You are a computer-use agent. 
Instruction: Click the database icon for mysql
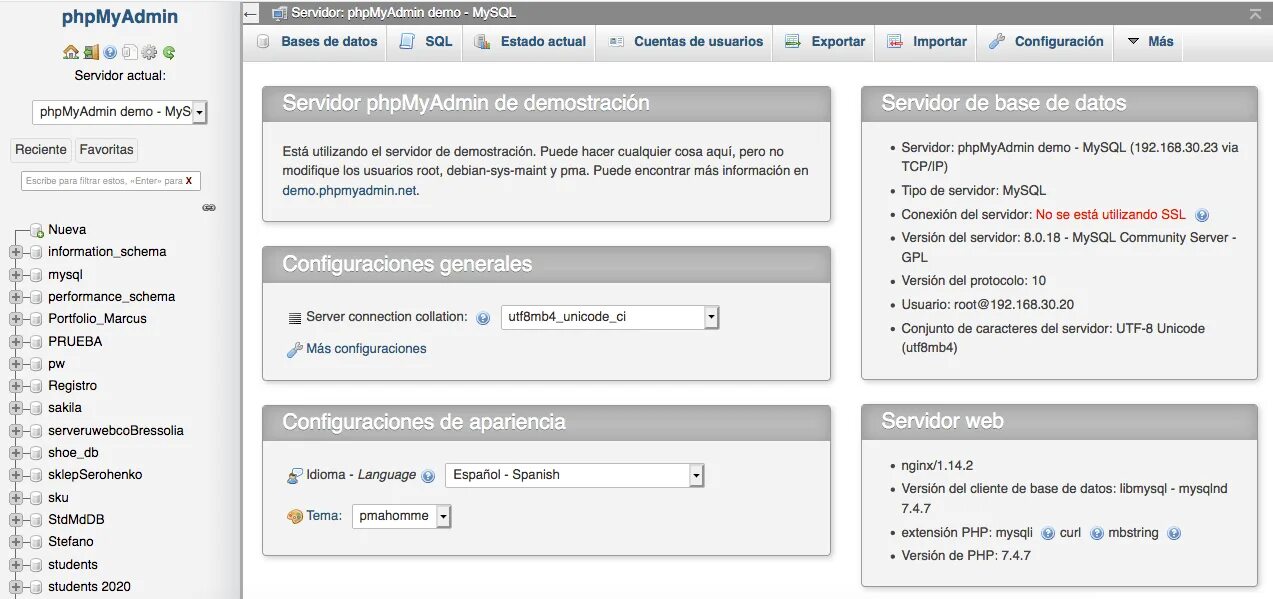[x=36, y=275]
